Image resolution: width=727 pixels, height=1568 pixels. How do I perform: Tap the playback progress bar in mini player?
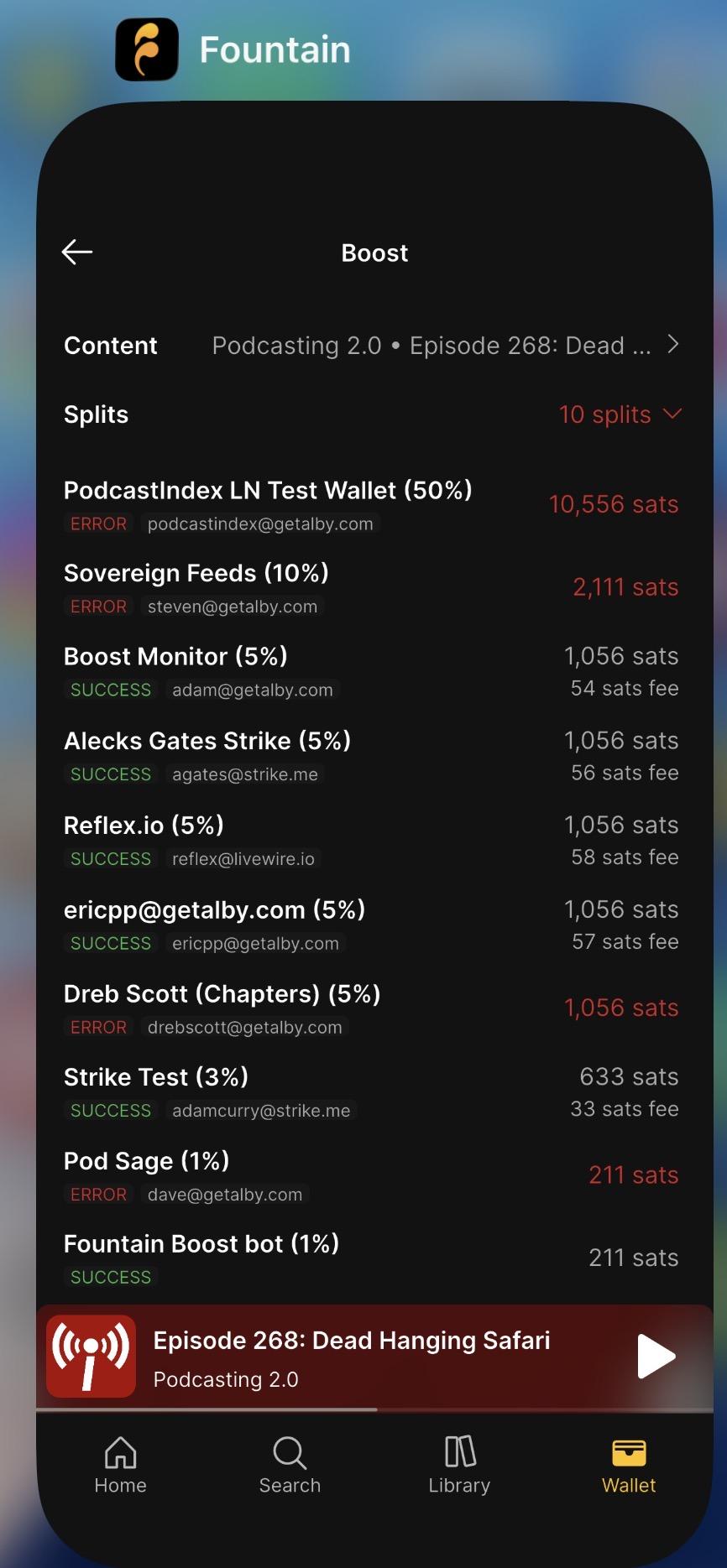(374, 1409)
